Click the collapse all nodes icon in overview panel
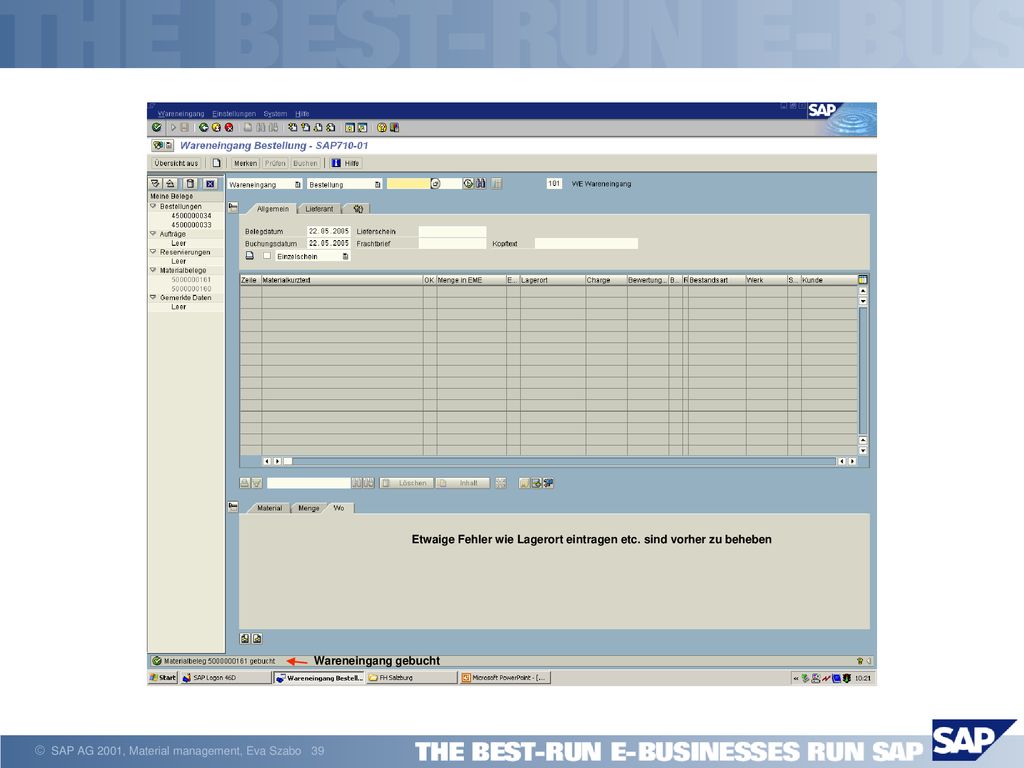The image size is (1024, 768). click(170, 184)
